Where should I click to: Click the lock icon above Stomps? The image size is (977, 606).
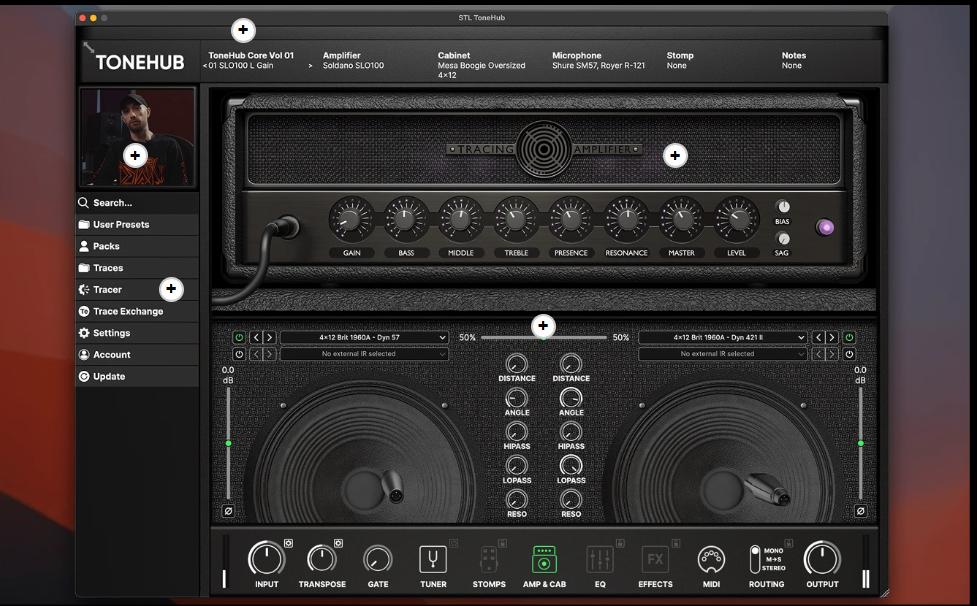click(502, 543)
